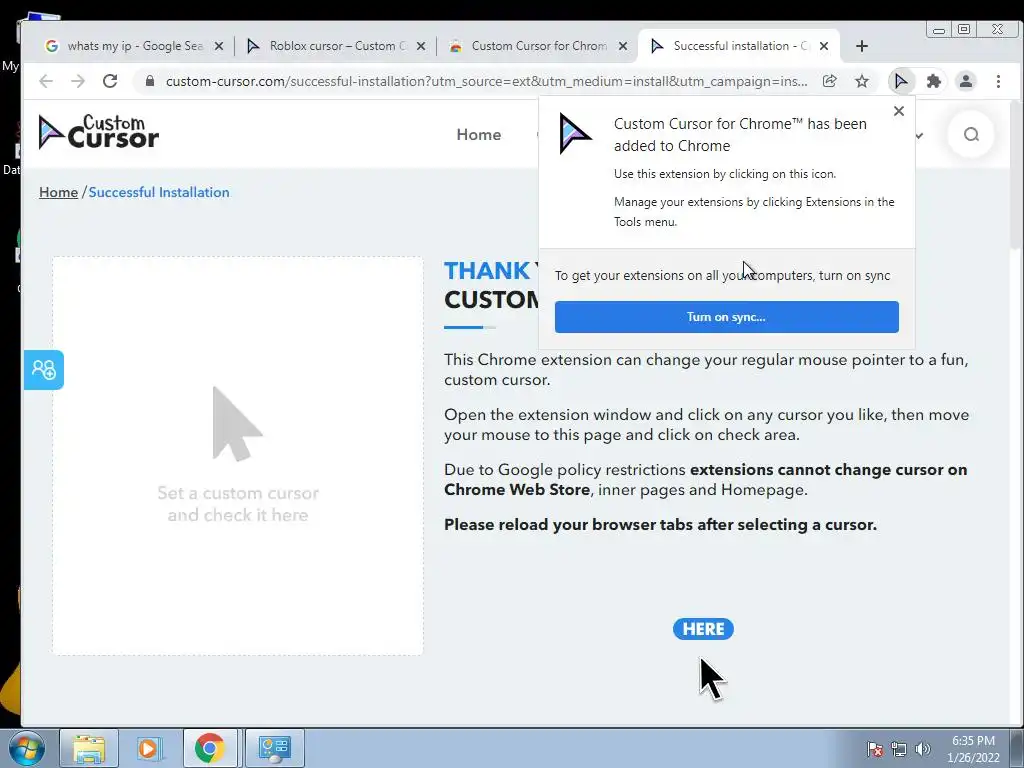Follow the Home breadcrumb link
1024x768 pixels.
point(58,192)
